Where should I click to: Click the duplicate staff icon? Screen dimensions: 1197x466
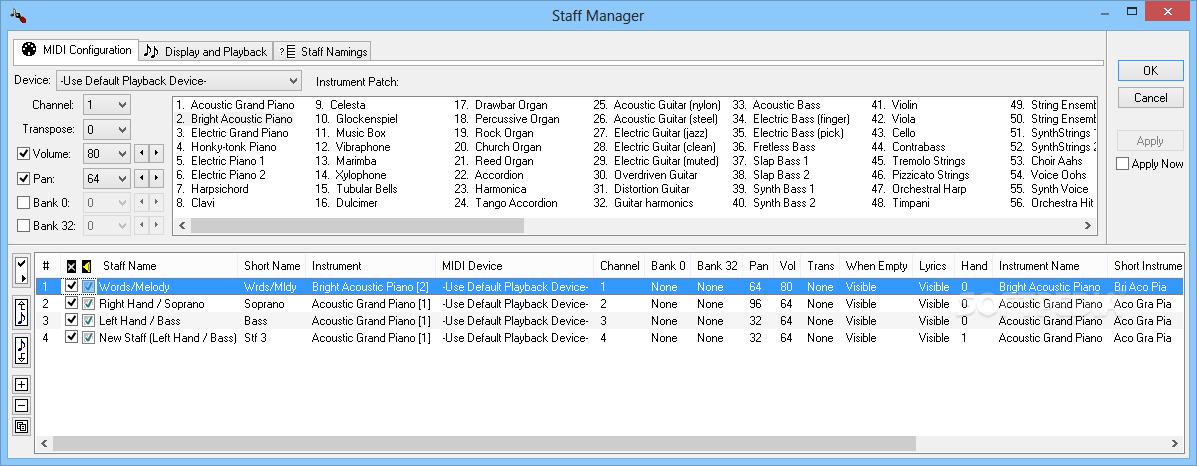point(21,427)
